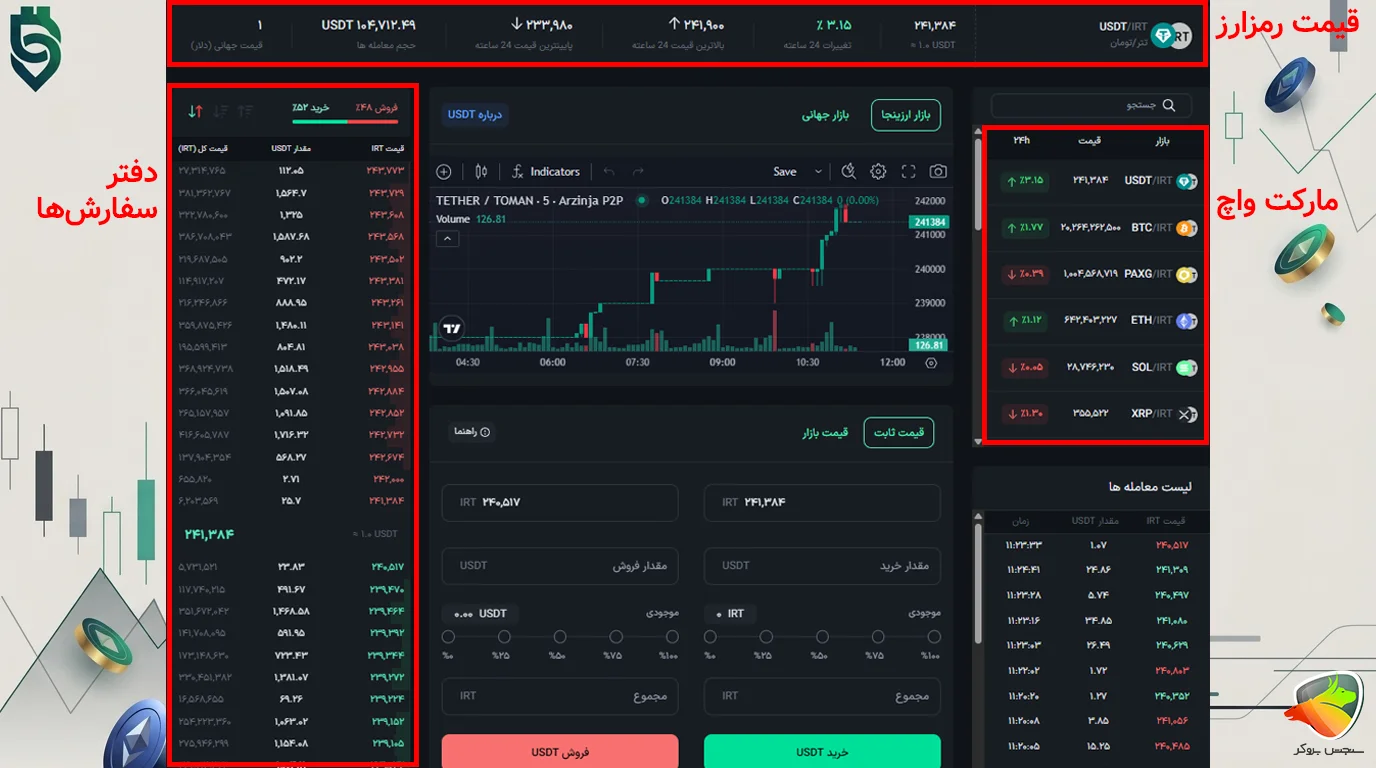This screenshot has height=768, width=1376.
Task: Switch to the بازار جهانی tab
Action: (825, 115)
